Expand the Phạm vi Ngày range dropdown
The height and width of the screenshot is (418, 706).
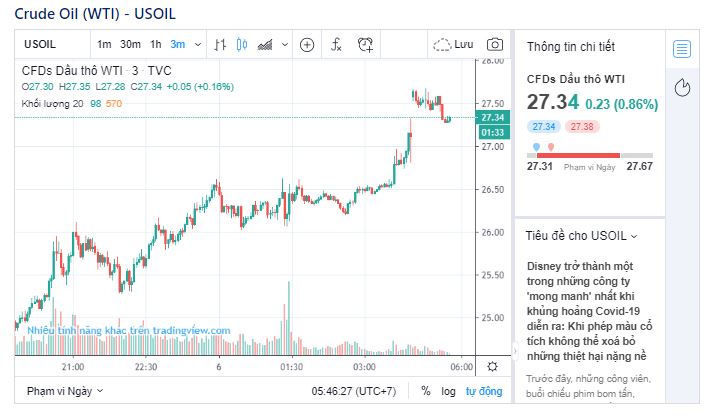coord(64,391)
